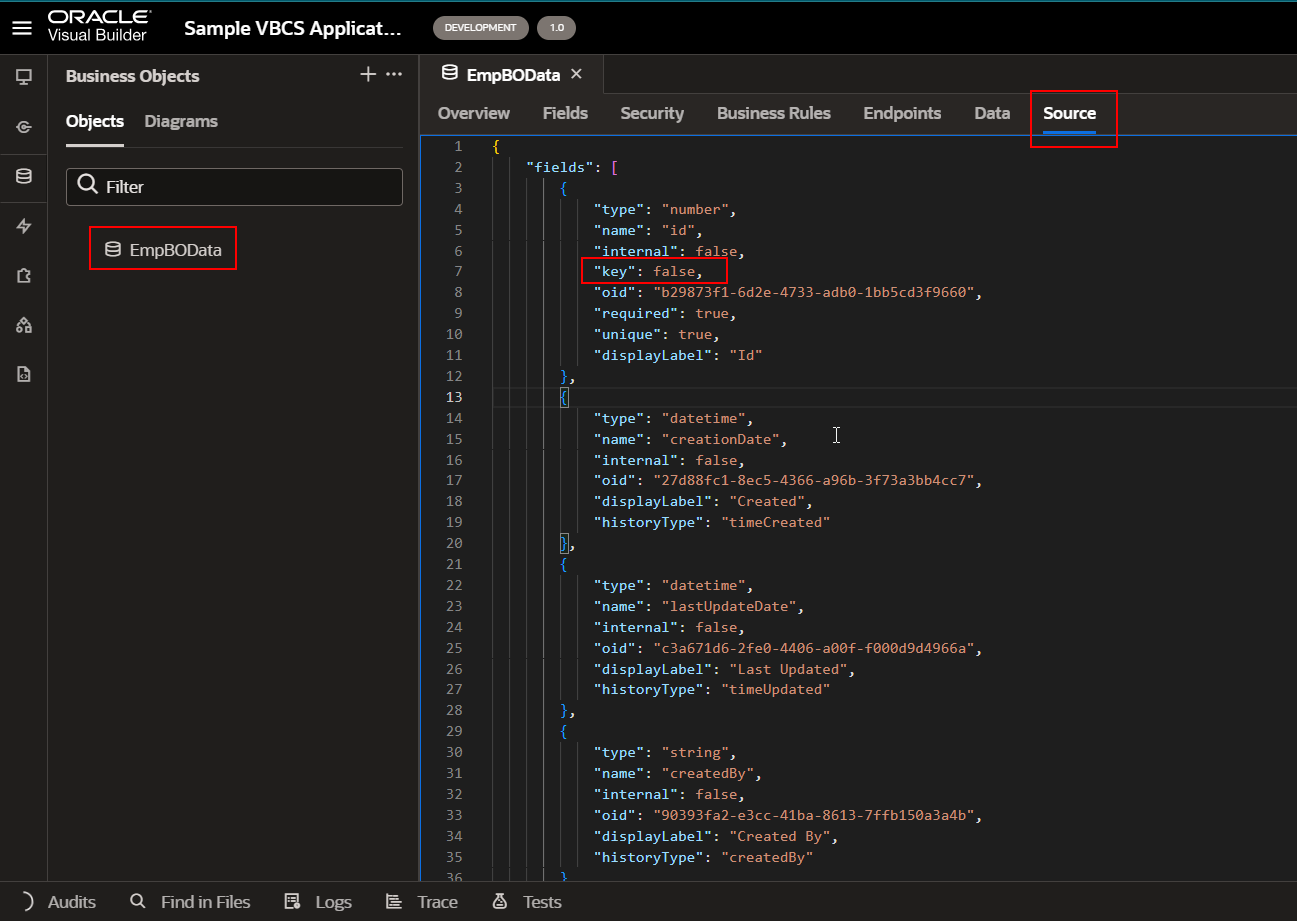
Task: Open the Business Rules tab
Action: coord(774,113)
